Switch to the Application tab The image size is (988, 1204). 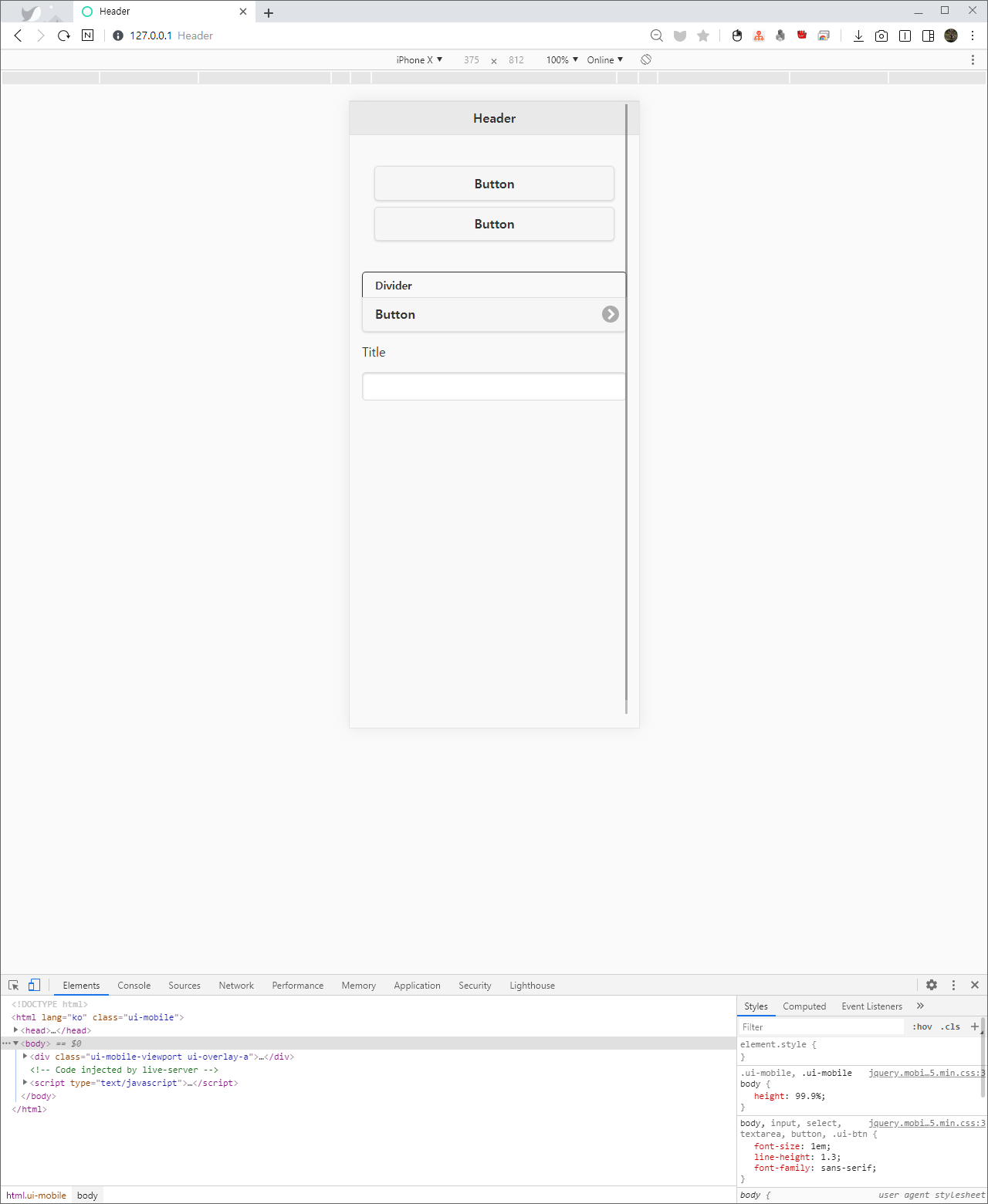coord(418,986)
